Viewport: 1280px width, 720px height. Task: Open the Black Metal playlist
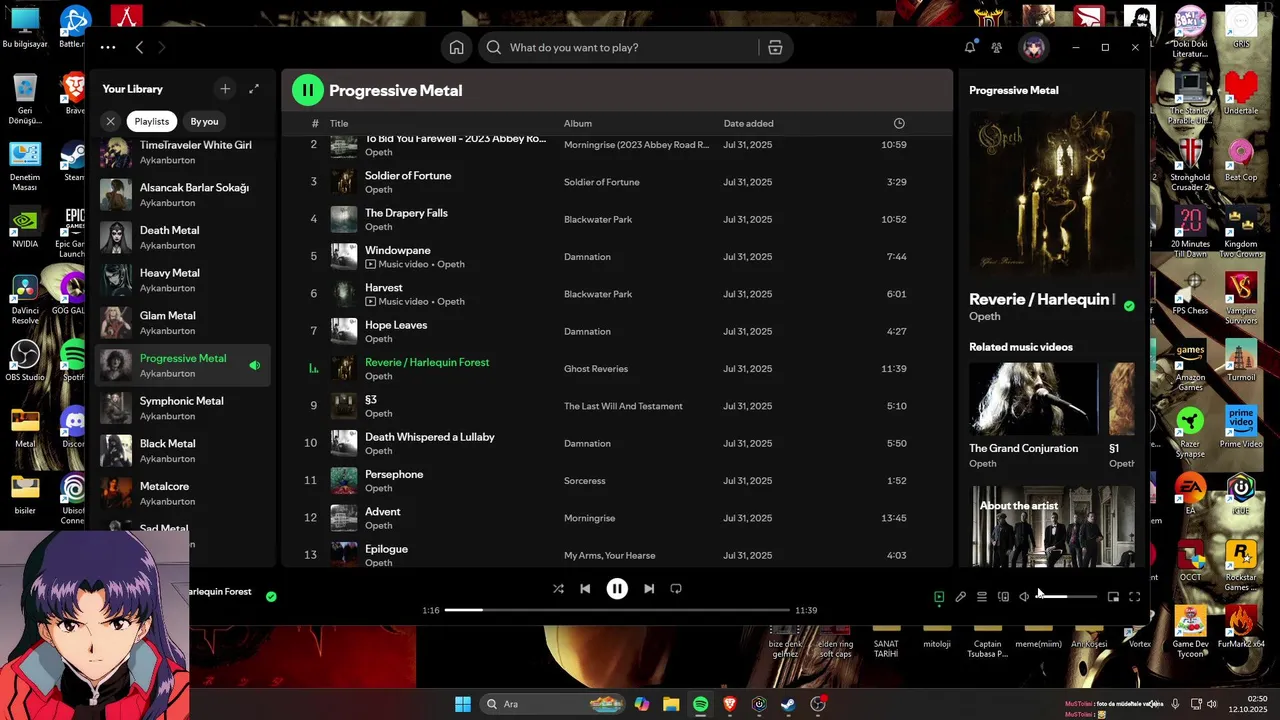coord(182,451)
